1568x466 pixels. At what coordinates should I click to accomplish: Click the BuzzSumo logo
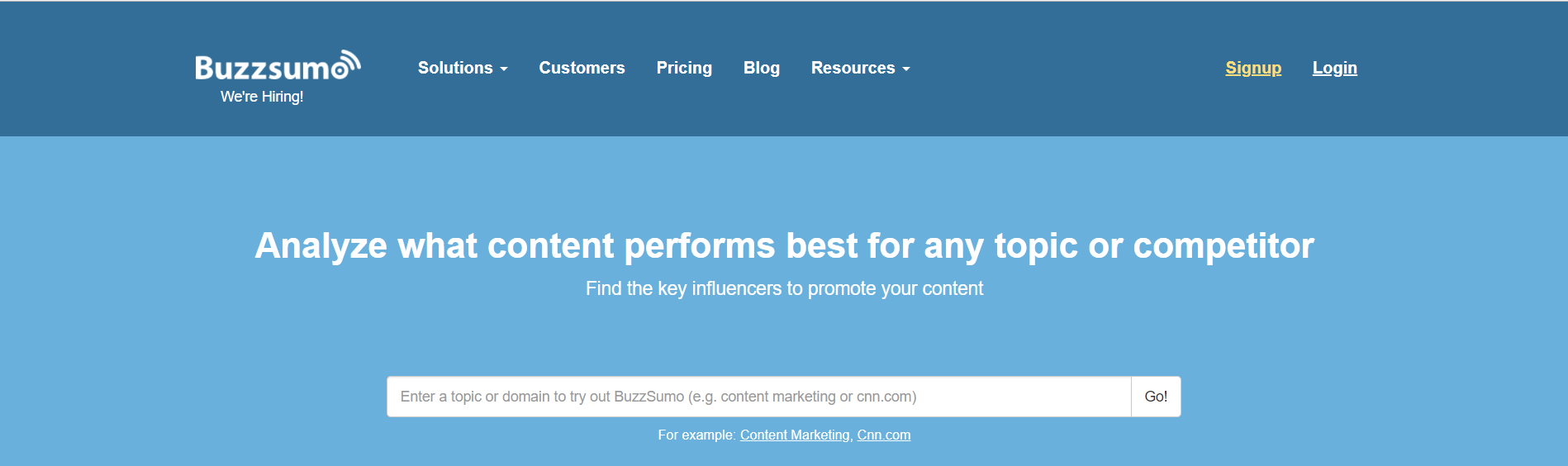point(278,65)
